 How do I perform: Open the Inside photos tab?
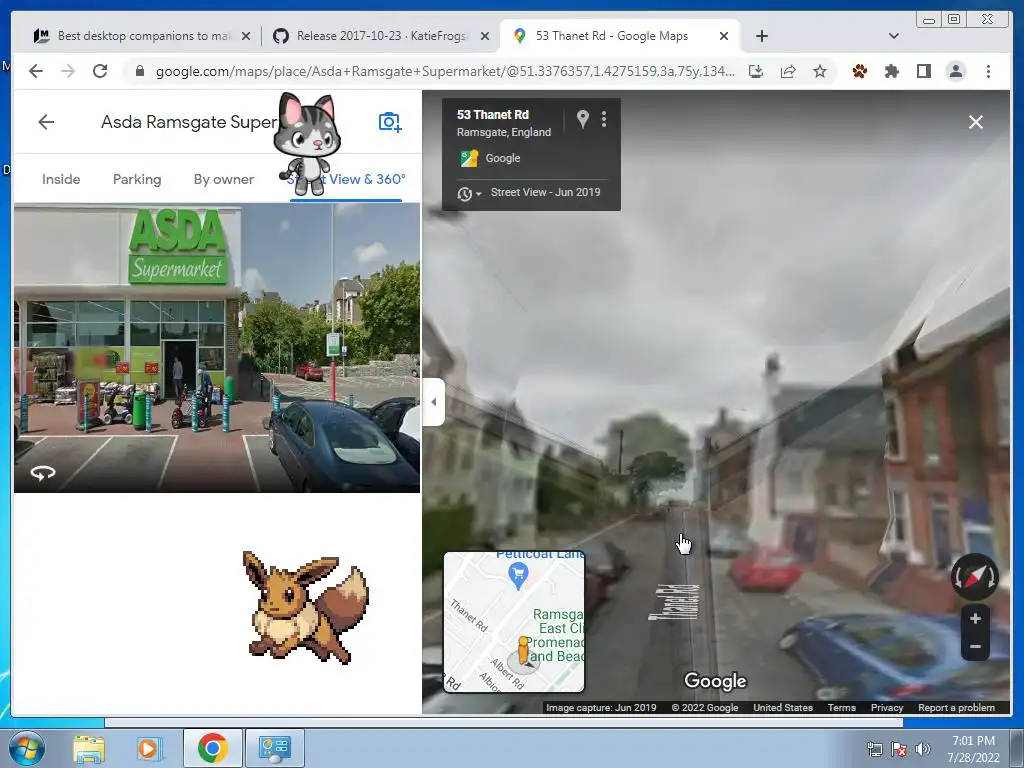(61, 179)
